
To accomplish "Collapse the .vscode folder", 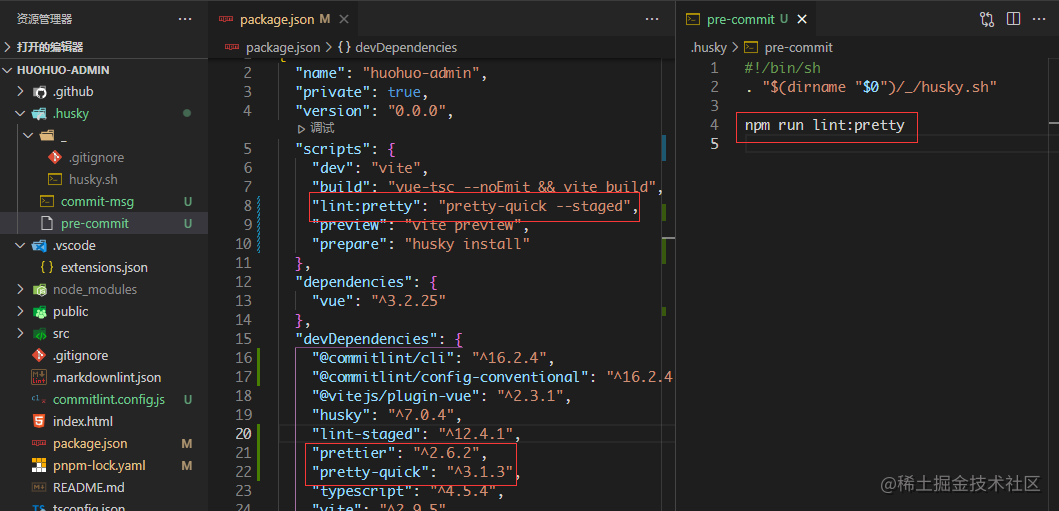I will pyautogui.click(x=21, y=245).
